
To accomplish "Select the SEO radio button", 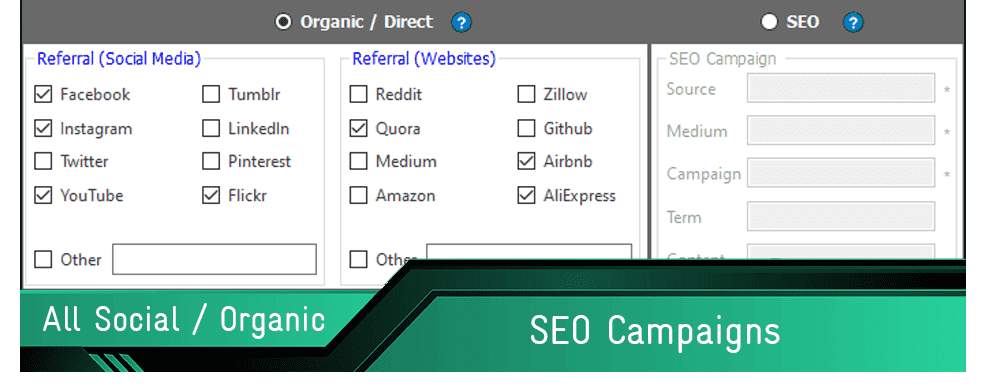I will 769,22.
